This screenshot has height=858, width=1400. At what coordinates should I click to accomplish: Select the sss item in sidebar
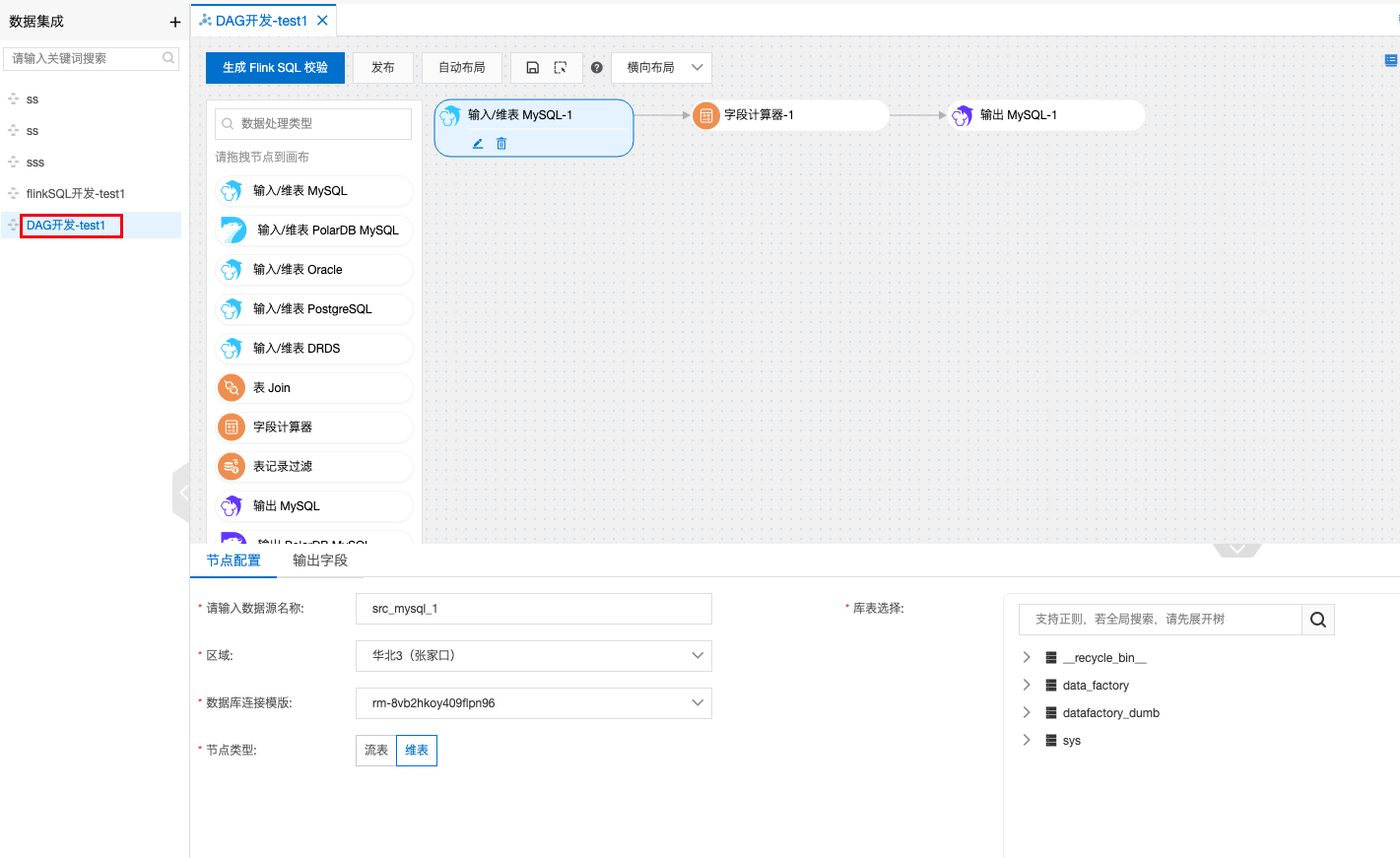coord(35,163)
